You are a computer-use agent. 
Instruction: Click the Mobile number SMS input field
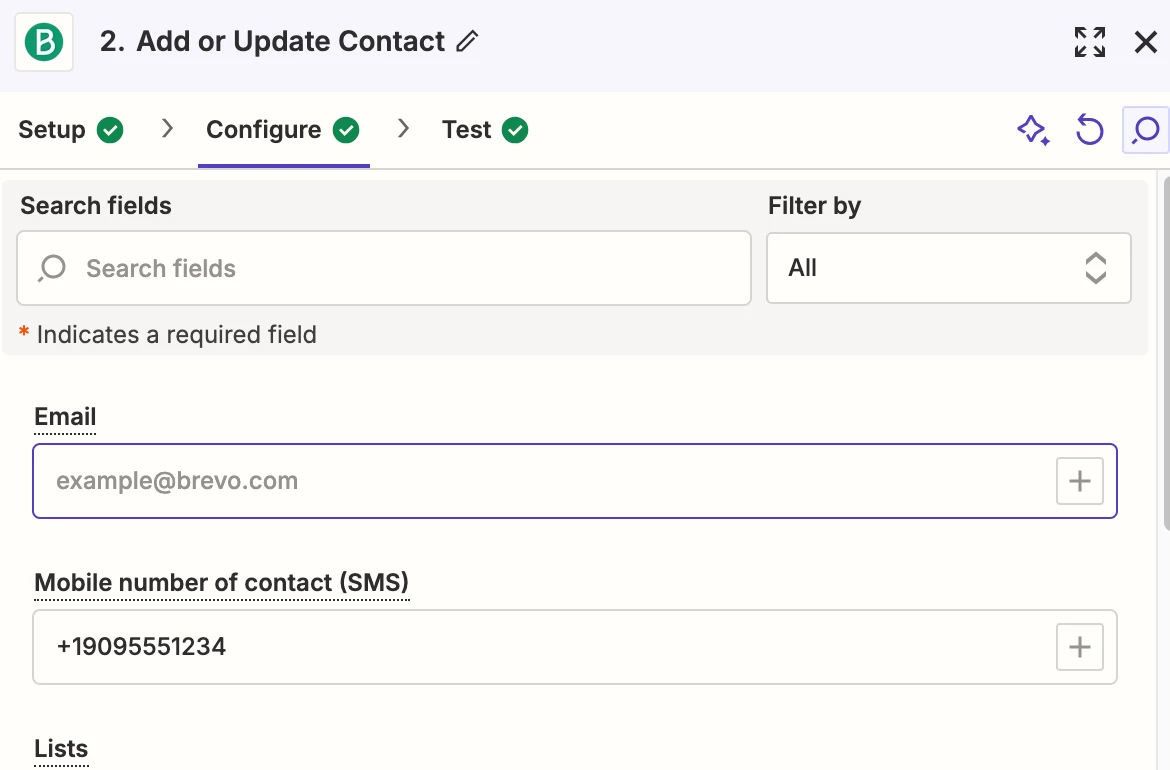click(540, 647)
